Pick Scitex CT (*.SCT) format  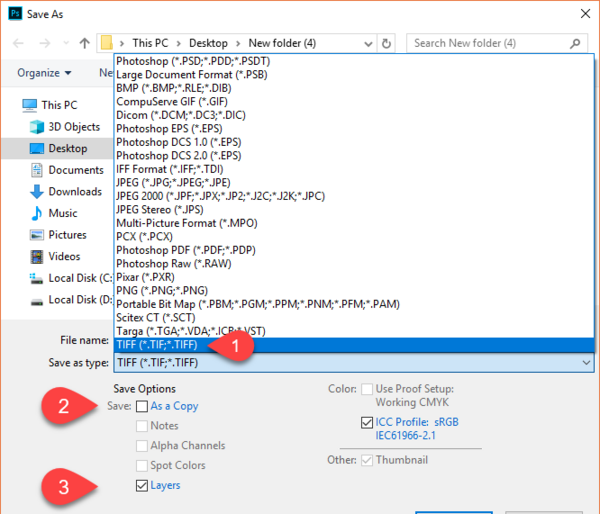coord(354,317)
